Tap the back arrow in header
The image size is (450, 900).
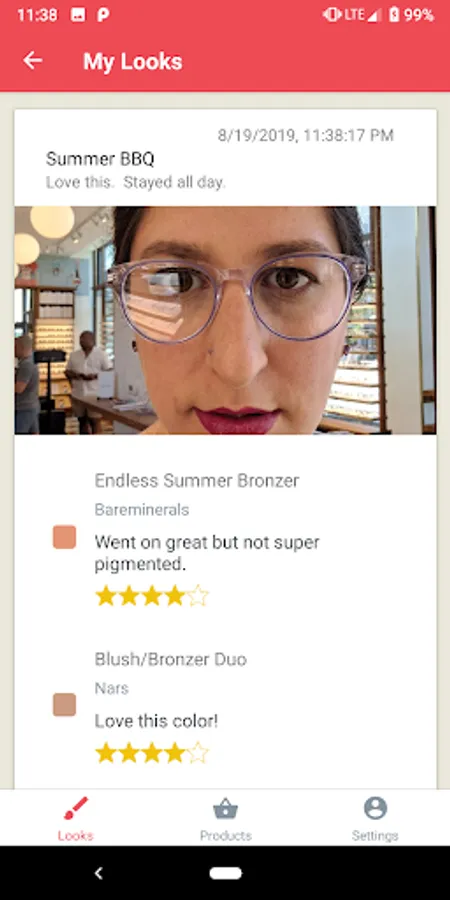click(33, 61)
